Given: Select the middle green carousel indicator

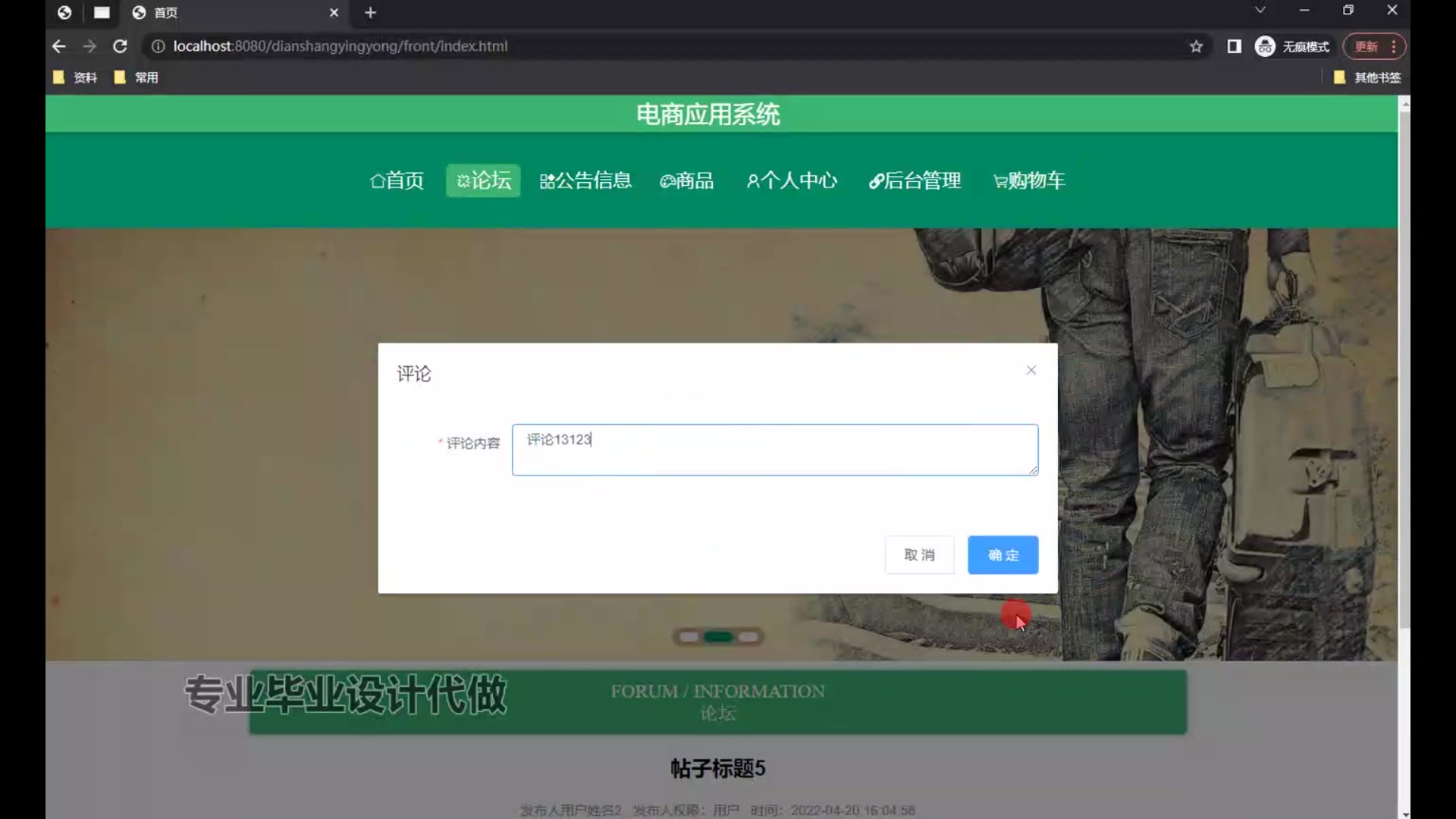Looking at the screenshot, I should pyautogui.click(x=717, y=637).
